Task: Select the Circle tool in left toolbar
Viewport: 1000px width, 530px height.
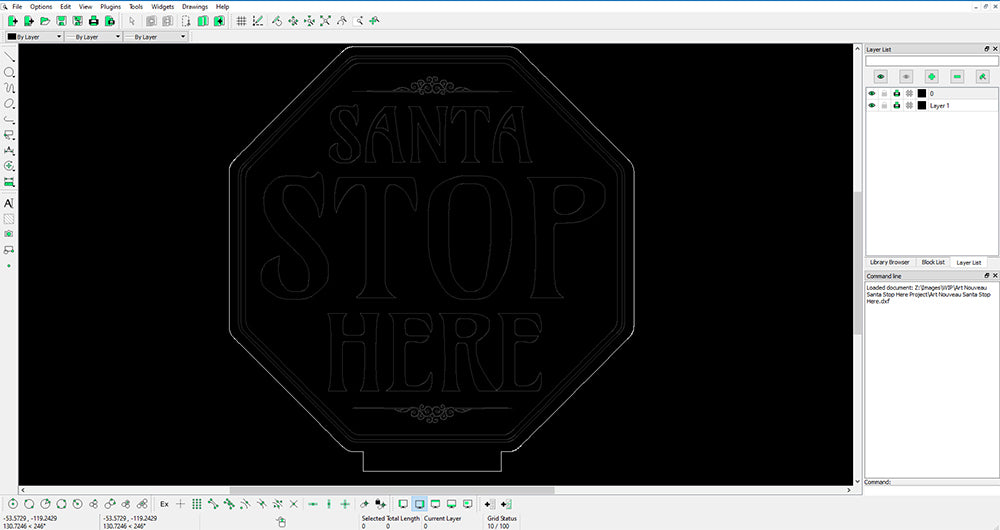Action: point(9,72)
